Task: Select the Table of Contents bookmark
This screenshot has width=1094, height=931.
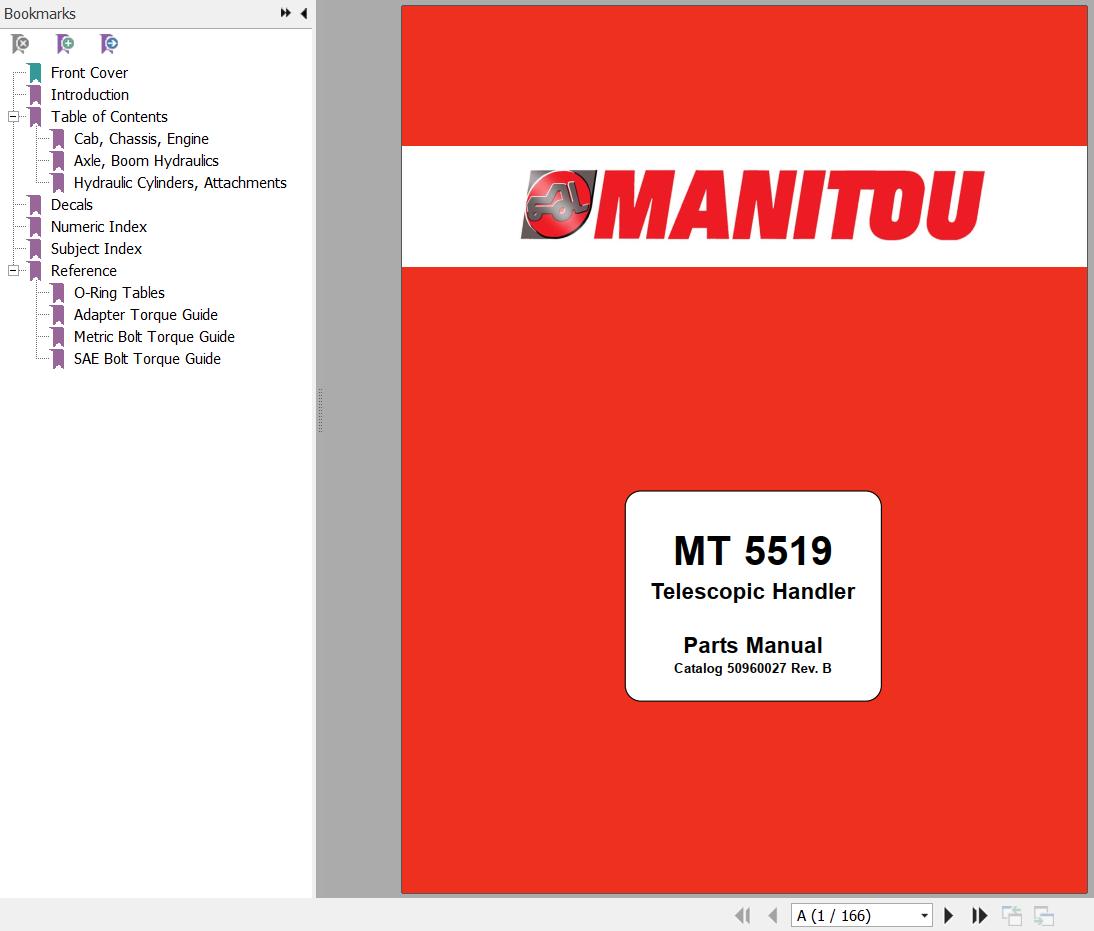Action: pyautogui.click(x=109, y=117)
